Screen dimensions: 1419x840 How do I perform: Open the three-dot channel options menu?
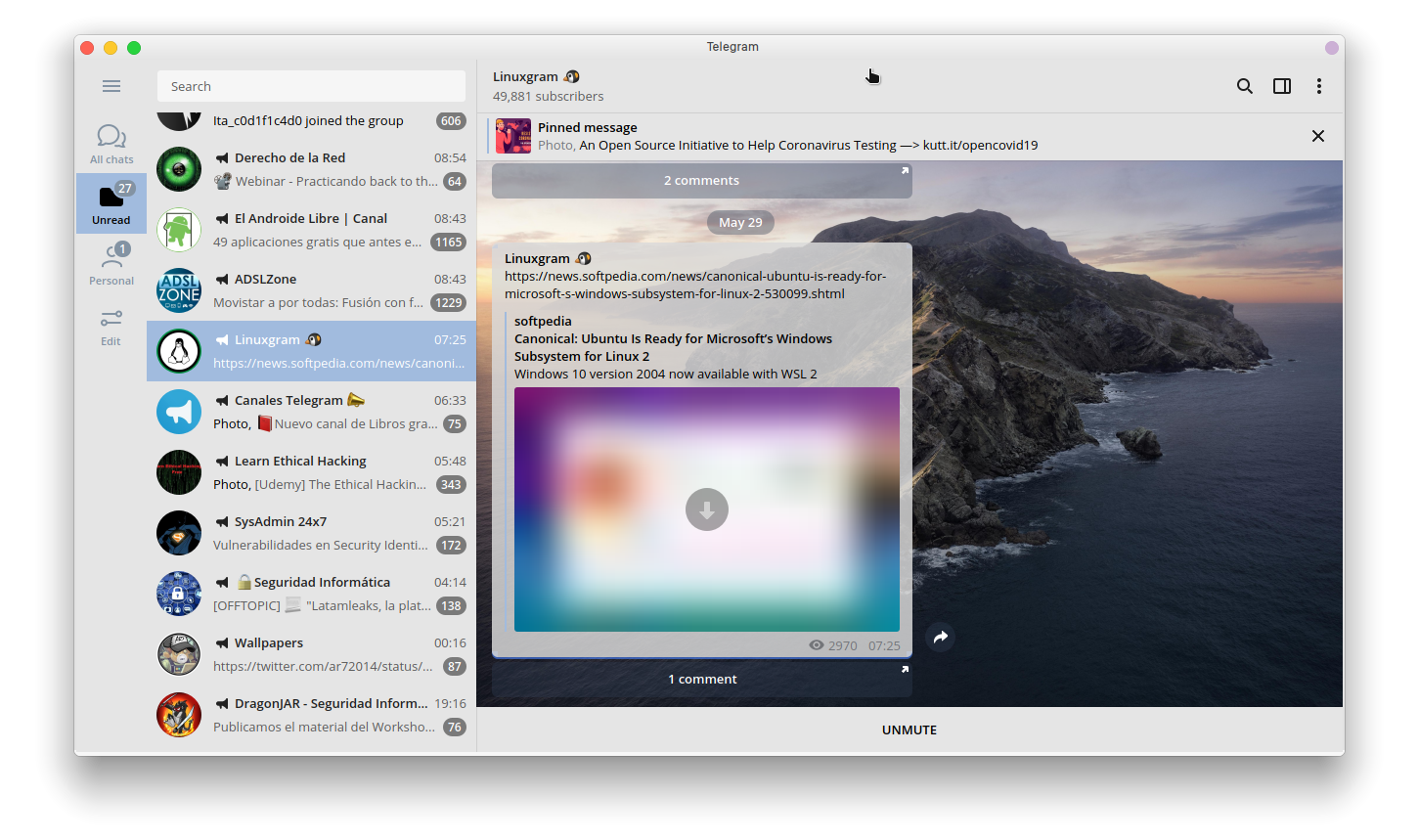1319,86
